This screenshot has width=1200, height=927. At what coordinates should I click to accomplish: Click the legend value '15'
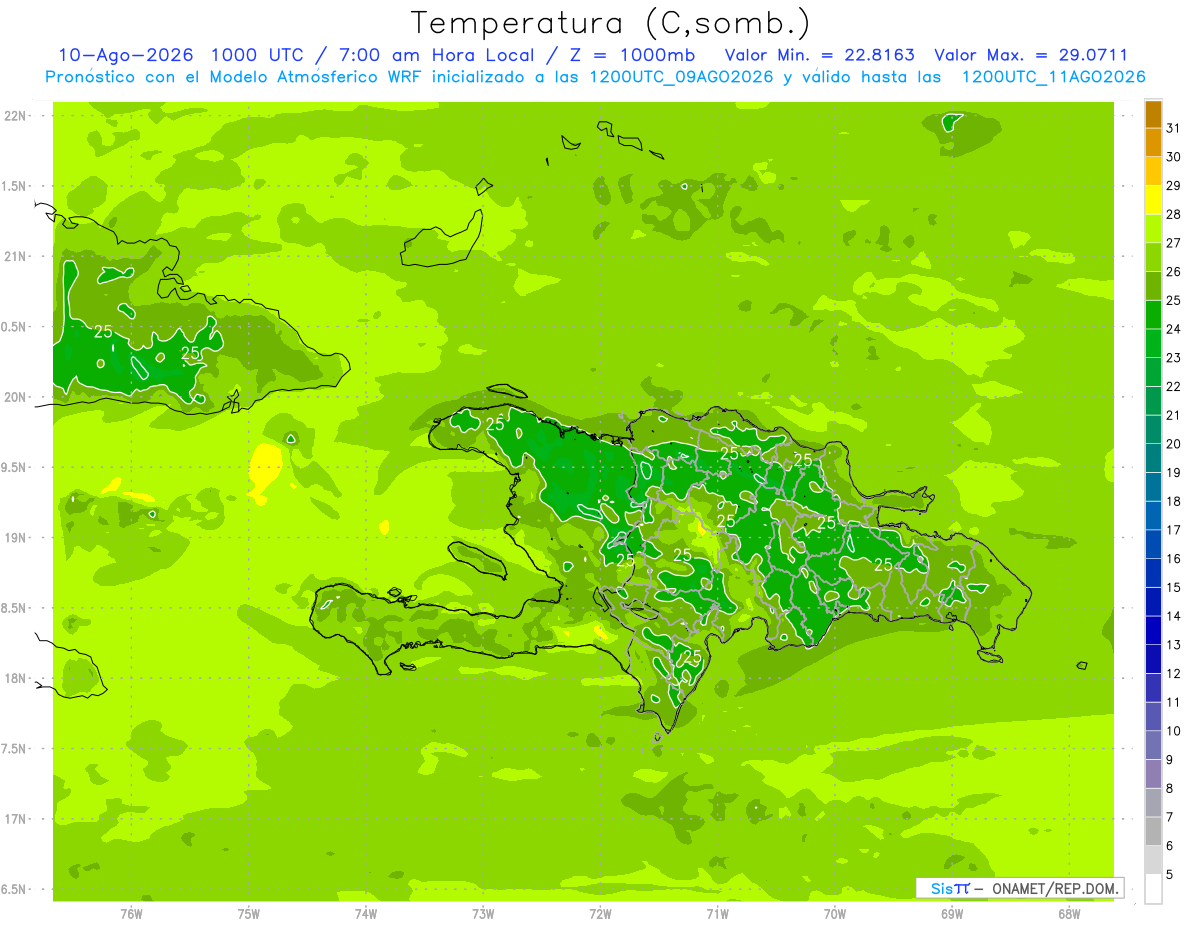(x=1174, y=587)
